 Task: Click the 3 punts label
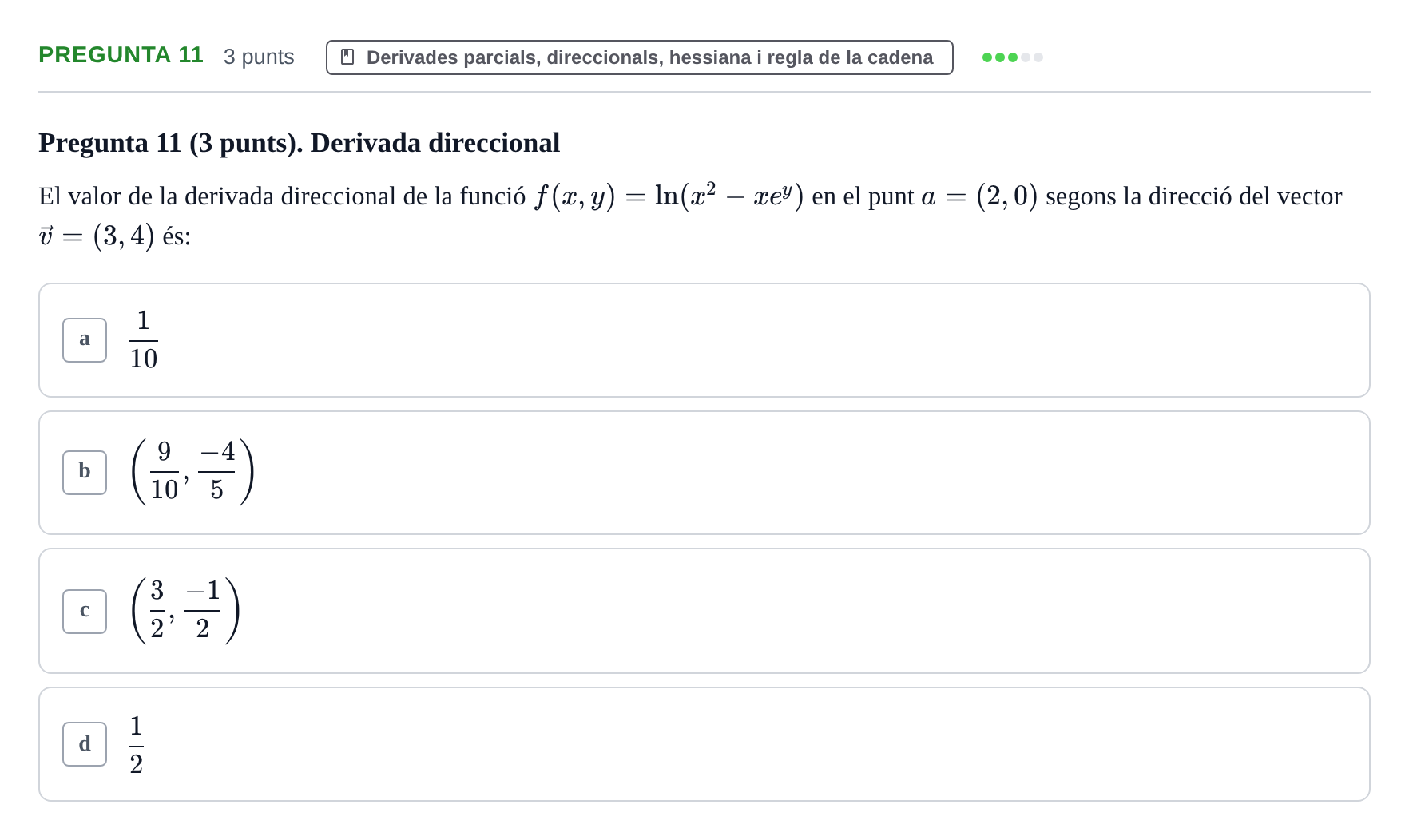click(x=259, y=57)
